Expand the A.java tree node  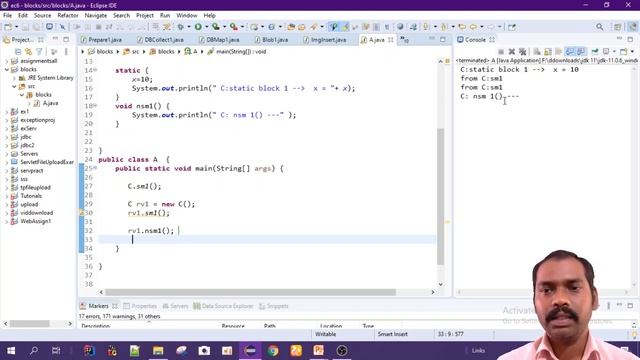[x=29, y=103]
